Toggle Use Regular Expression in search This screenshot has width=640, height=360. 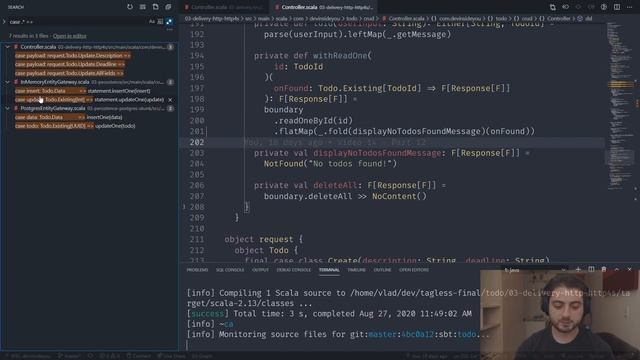click(169, 22)
